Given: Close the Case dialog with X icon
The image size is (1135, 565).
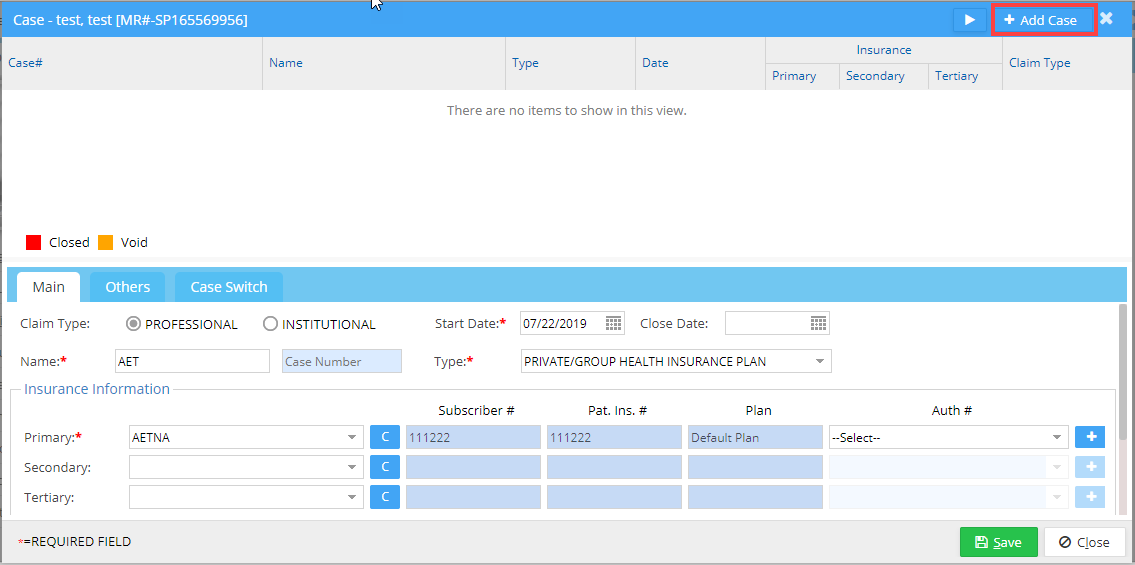Looking at the screenshot, I should (1106, 19).
